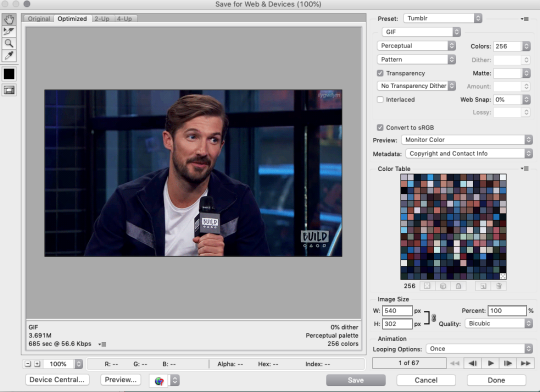The width and height of the screenshot is (540, 392).
Task: Click the Preview button
Action: pyautogui.click(x=121, y=380)
